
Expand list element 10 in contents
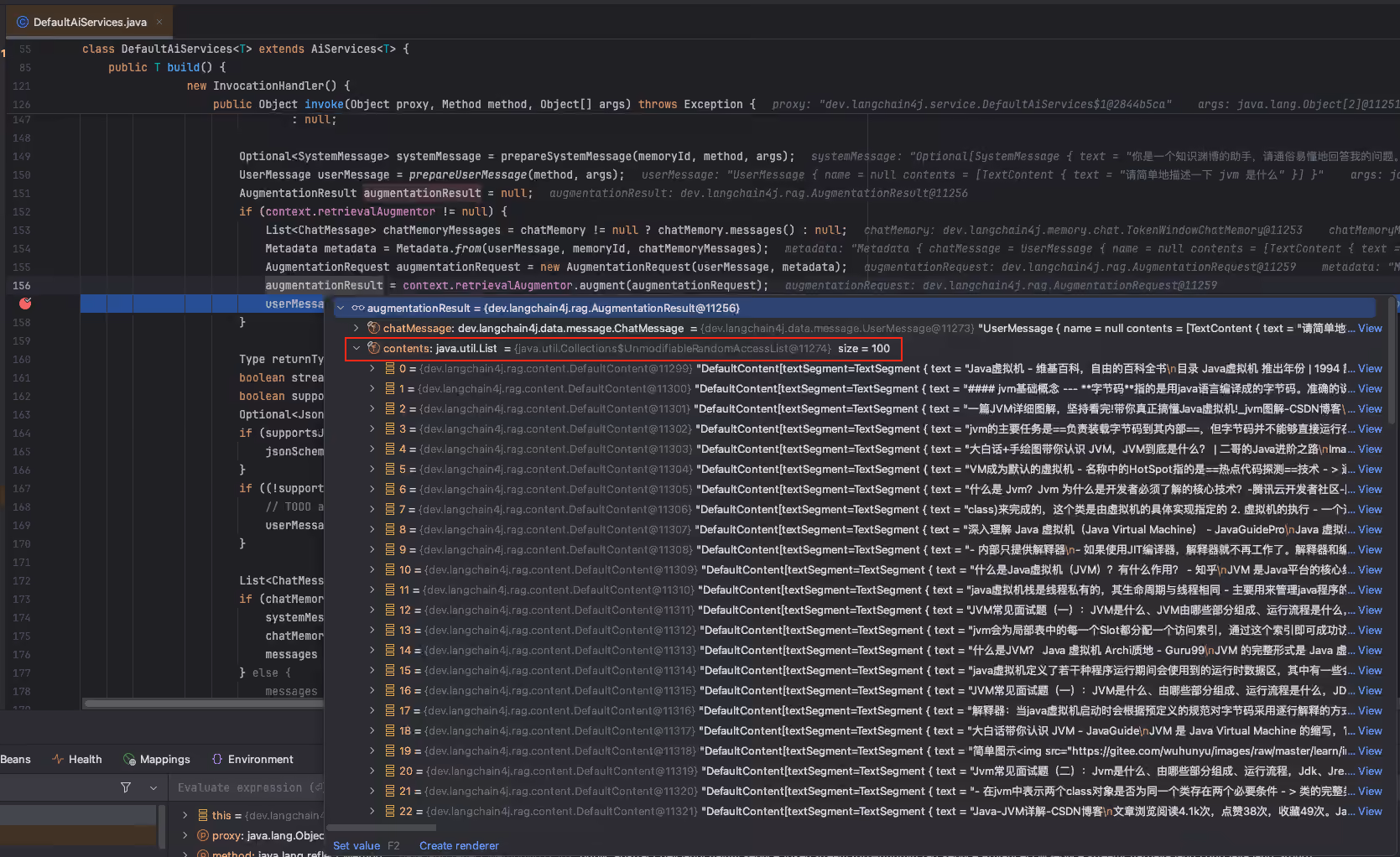pyautogui.click(x=372, y=569)
